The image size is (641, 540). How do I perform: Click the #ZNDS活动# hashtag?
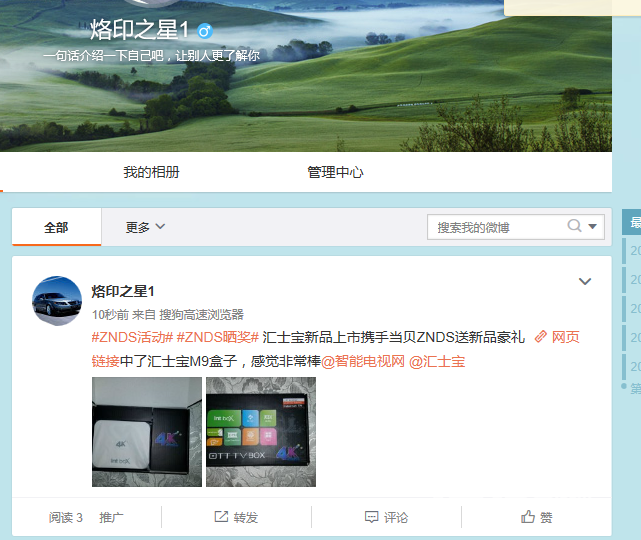tap(132, 337)
